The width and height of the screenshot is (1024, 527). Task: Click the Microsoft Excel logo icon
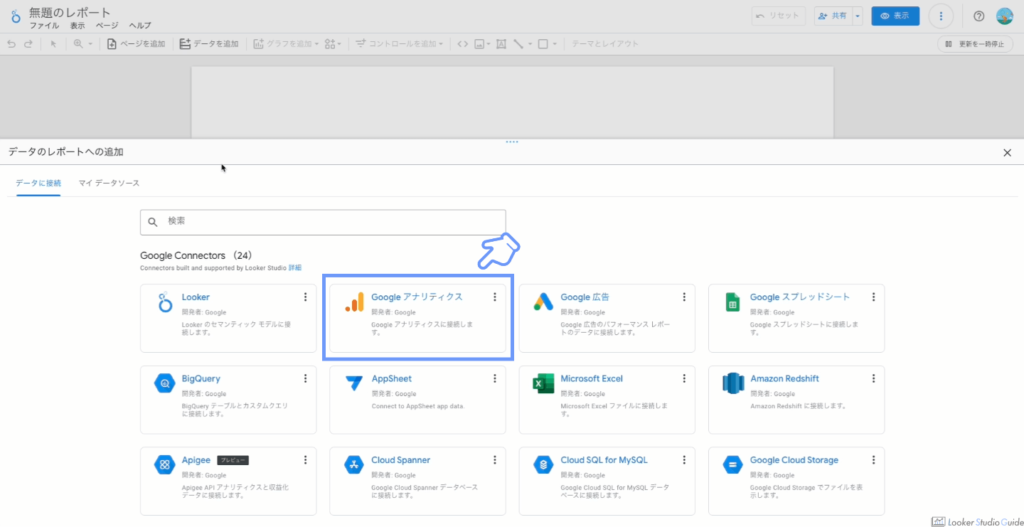[543, 383]
